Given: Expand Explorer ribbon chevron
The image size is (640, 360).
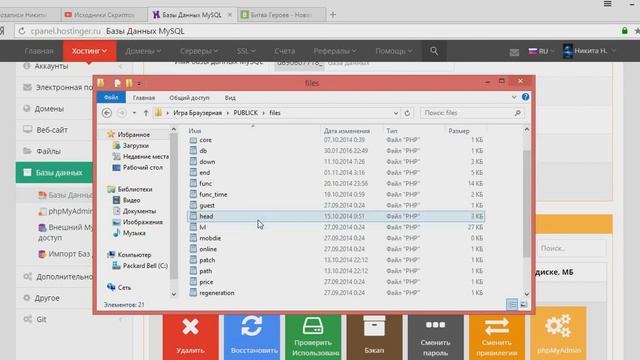Looking at the screenshot, I should pyautogui.click(x=514, y=97).
